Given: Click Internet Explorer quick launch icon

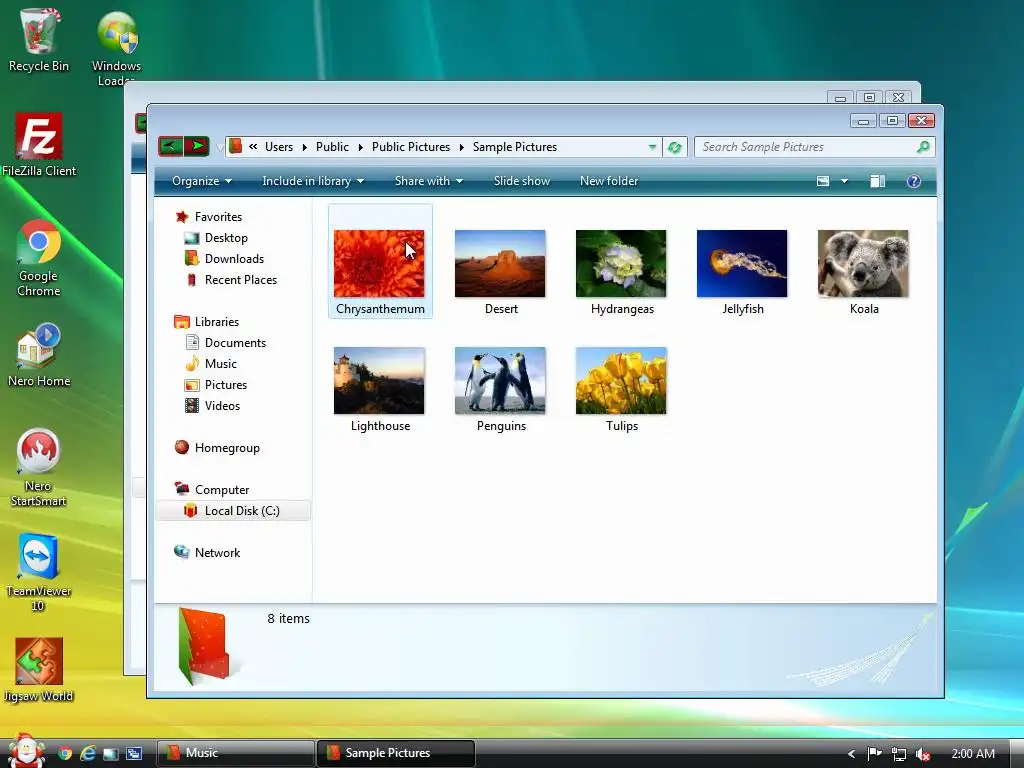Looking at the screenshot, I should (88, 754).
